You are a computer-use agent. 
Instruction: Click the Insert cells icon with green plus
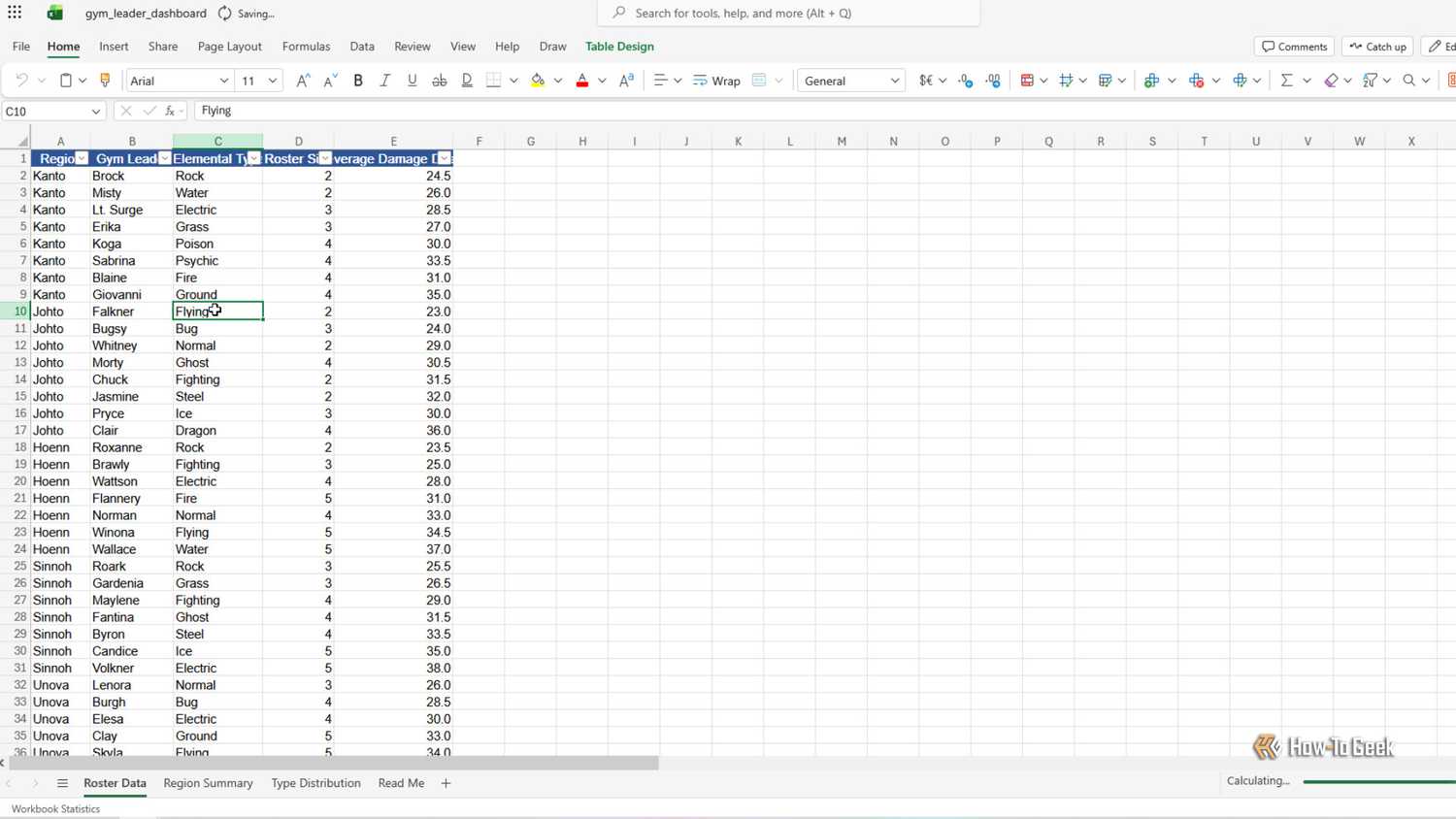[x=1152, y=81]
